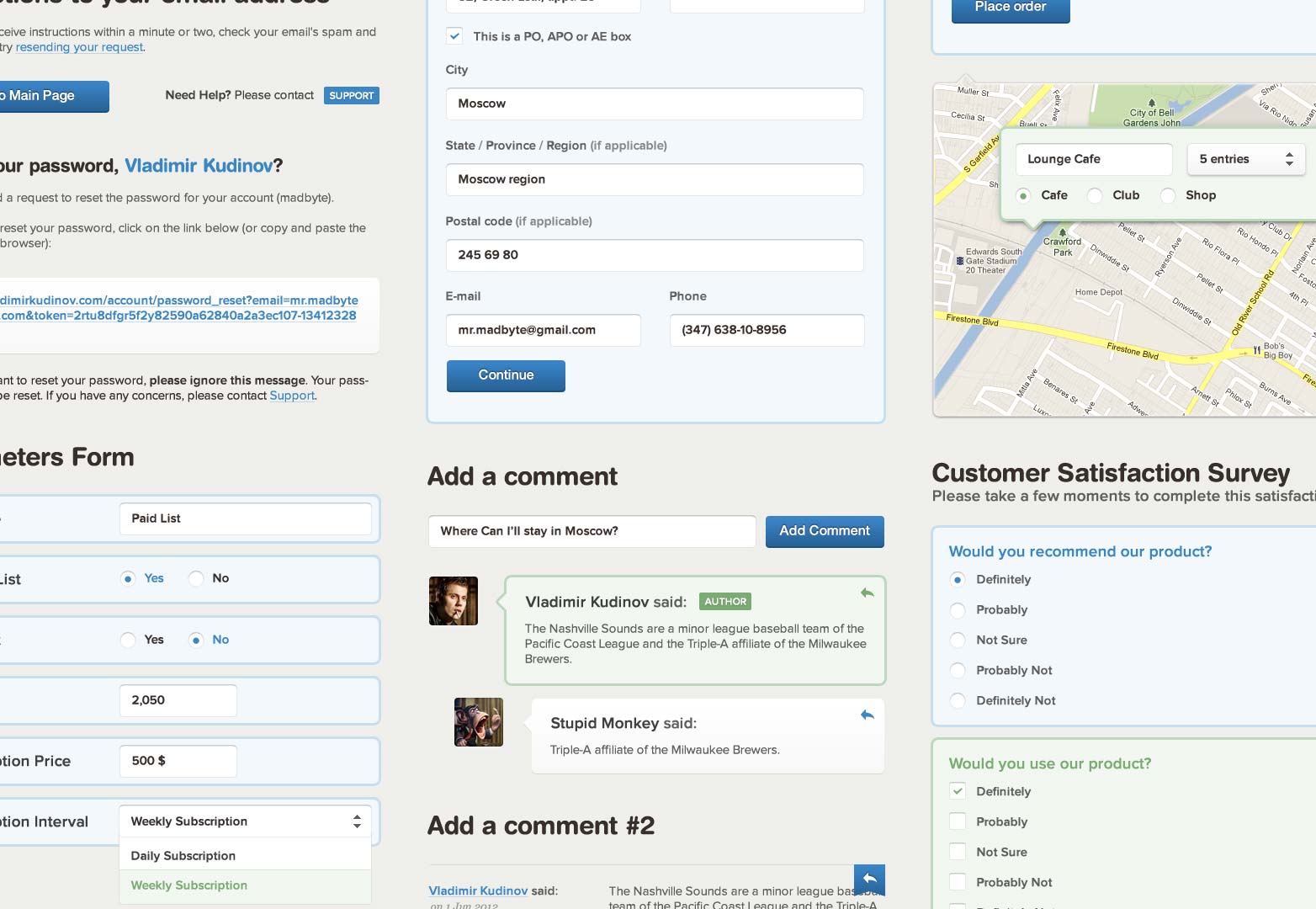Click the blue SUPPORT badge
Screen dimensions: 1316x909
pos(352,96)
